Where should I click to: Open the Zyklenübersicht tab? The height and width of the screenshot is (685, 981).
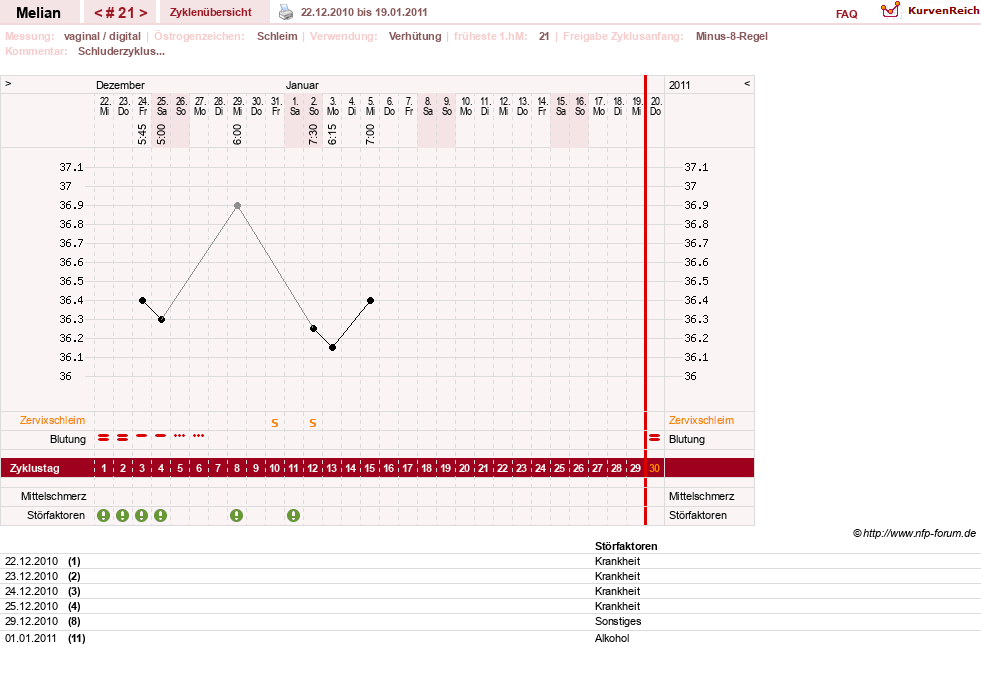(211, 12)
